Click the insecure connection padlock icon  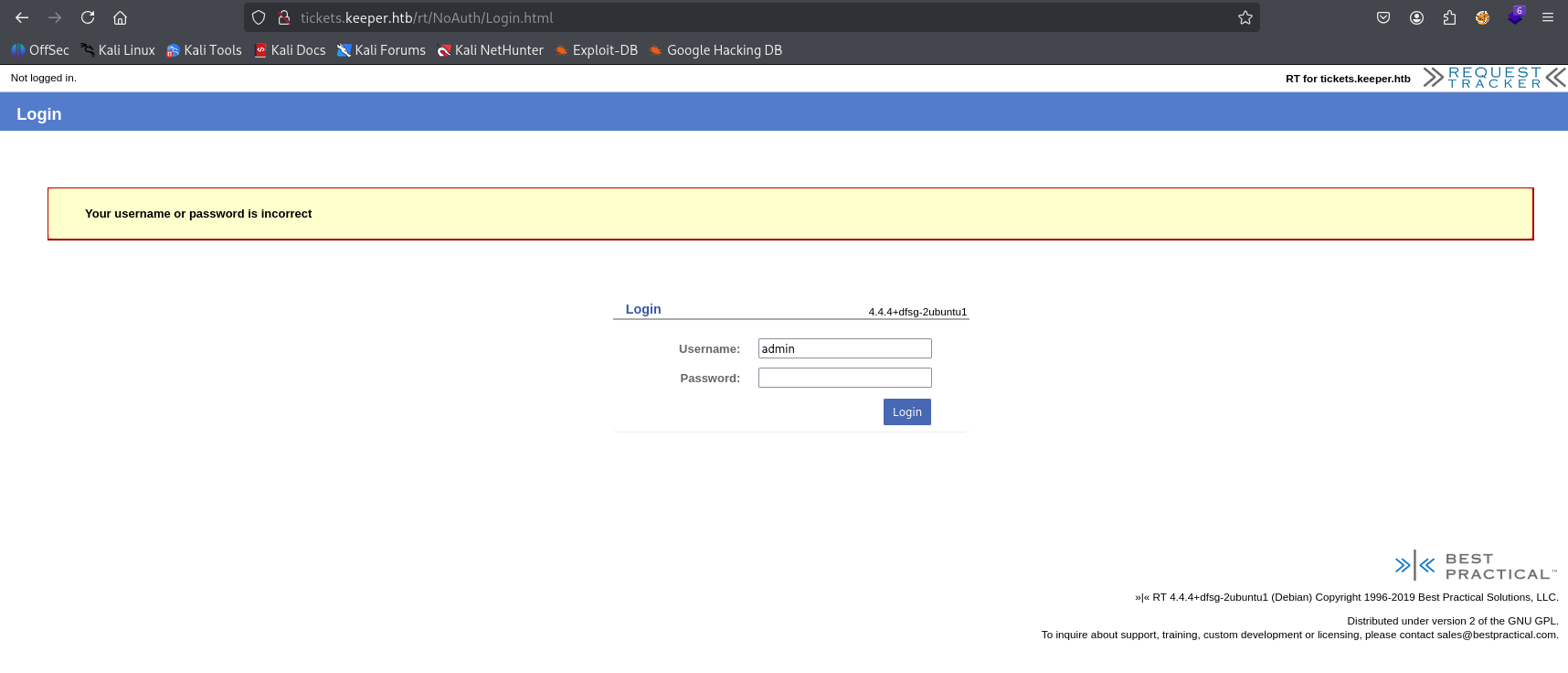(284, 17)
